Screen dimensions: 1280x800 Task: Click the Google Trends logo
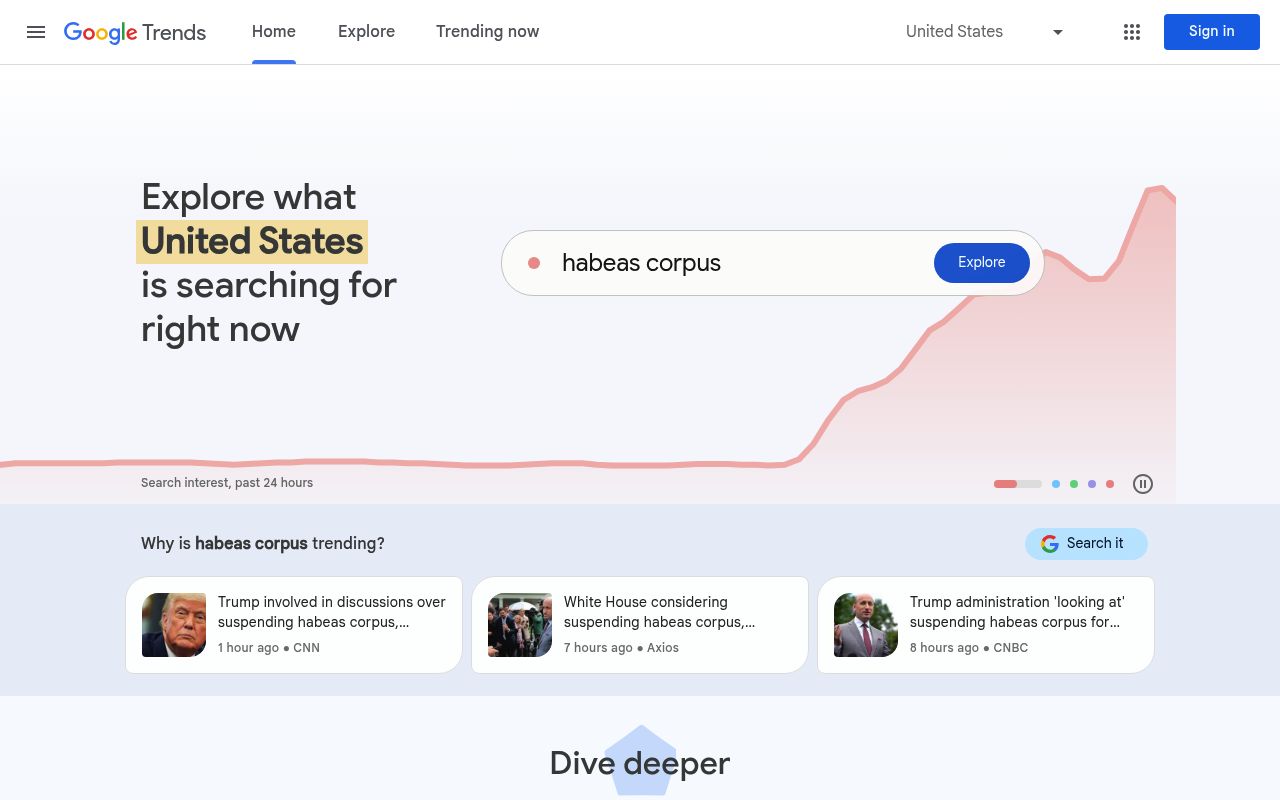click(x=135, y=32)
